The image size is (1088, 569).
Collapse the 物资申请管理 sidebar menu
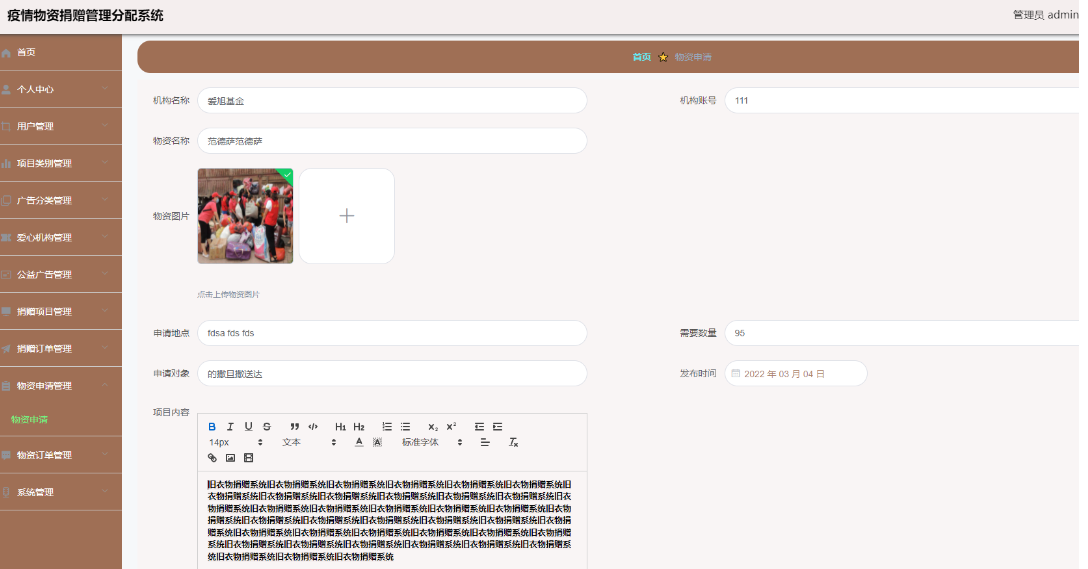(61, 386)
